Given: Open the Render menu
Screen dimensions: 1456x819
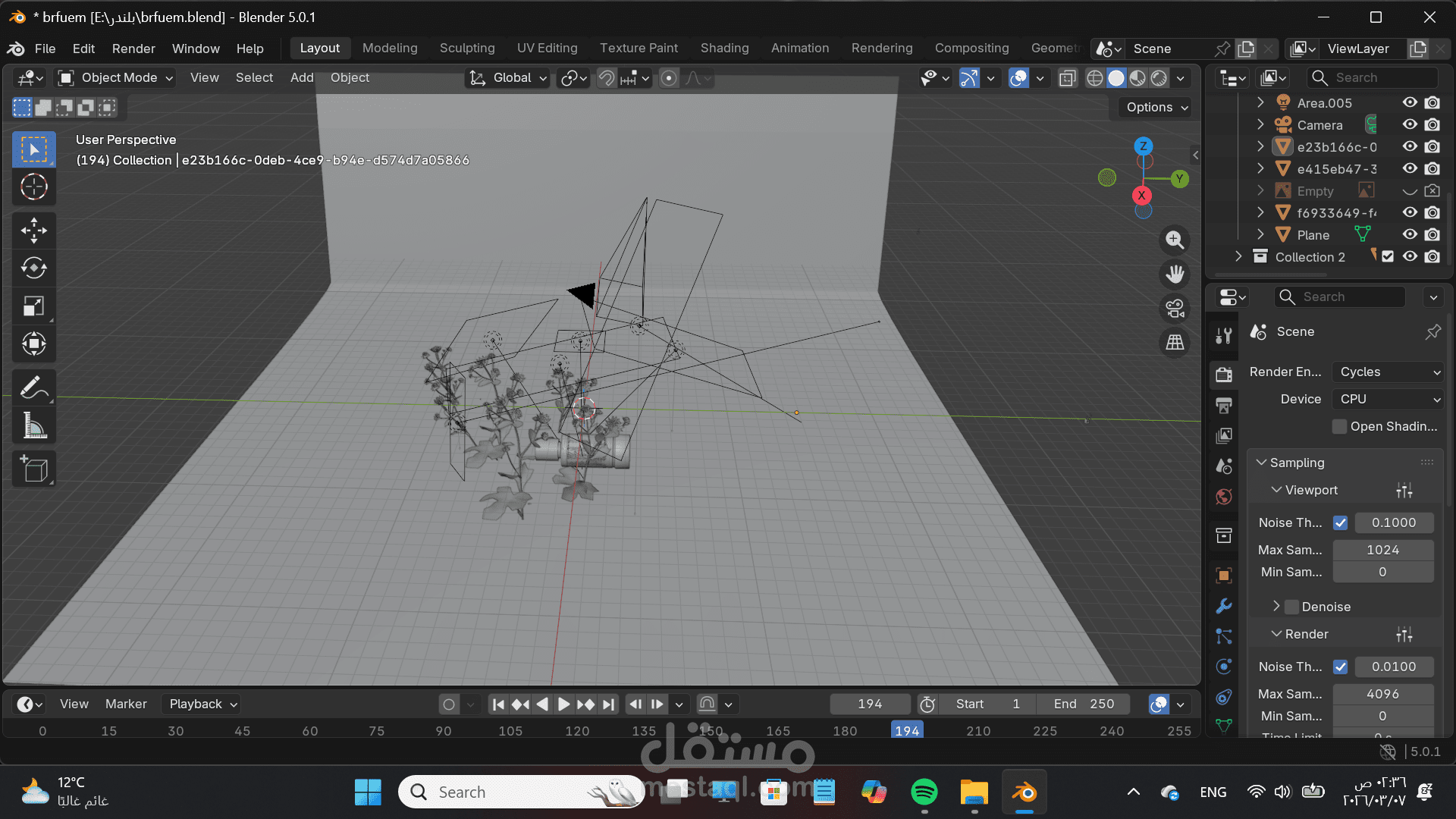Looking at the screenshot, I should pyautogui.click(x=133, y=49).
